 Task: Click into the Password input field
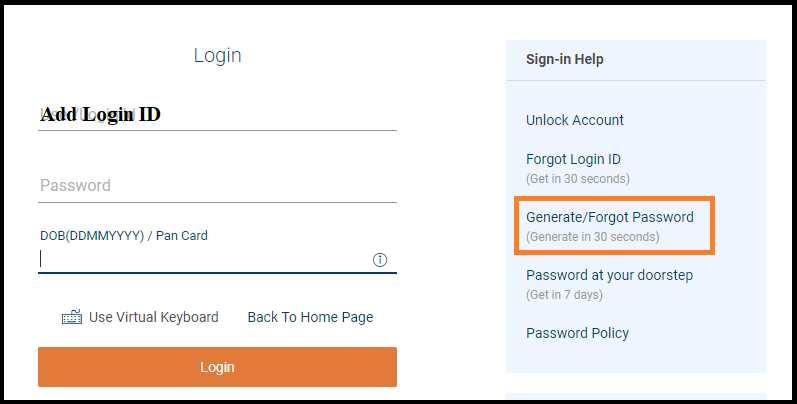coord(217,186)
